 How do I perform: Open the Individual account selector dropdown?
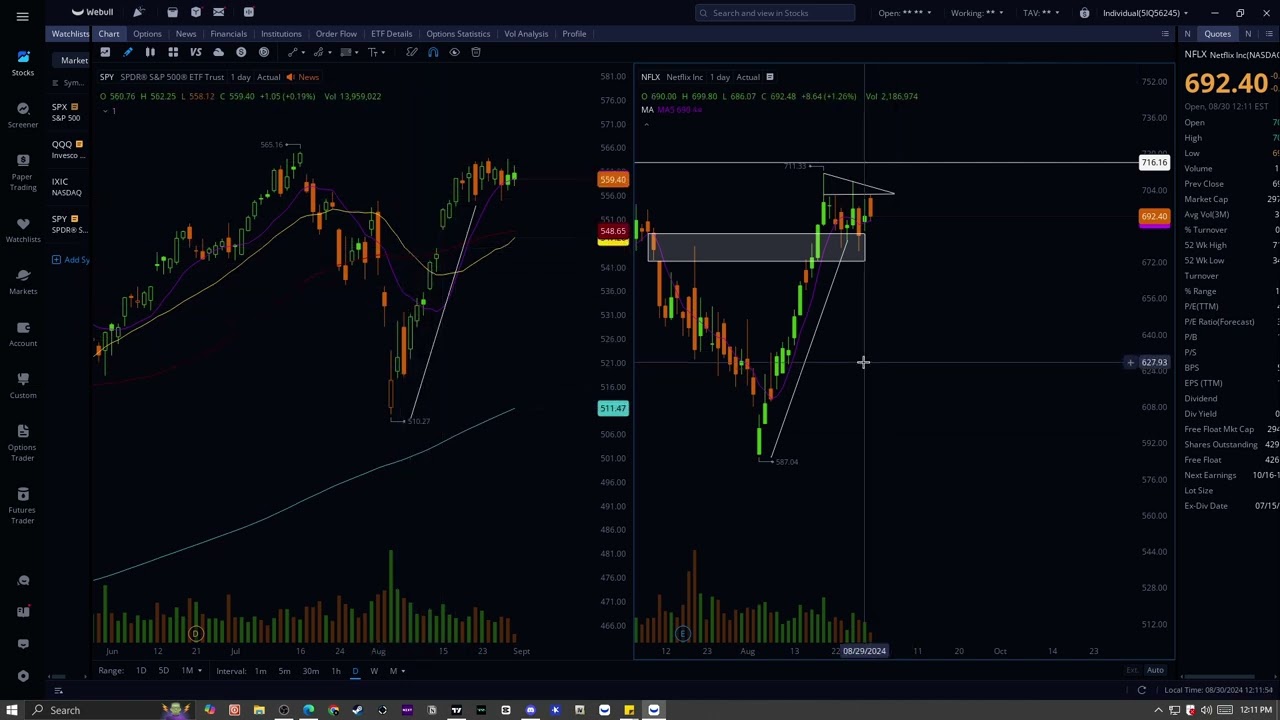1146,13
